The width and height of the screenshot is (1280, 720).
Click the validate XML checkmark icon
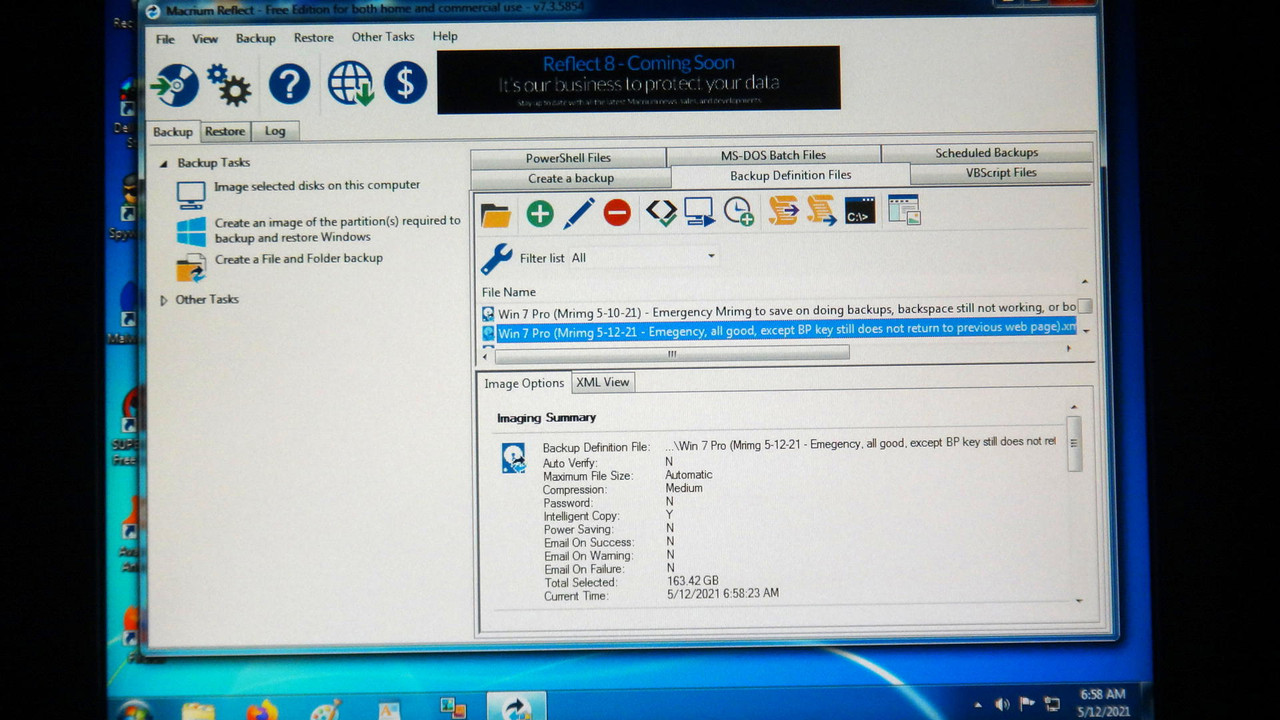660,212
